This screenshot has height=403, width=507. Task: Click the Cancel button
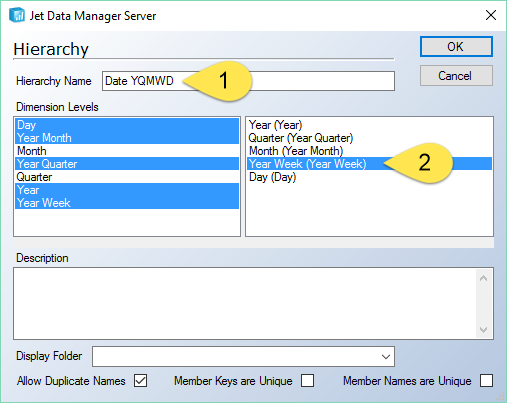pyautogui.click(x=456, y=76)
